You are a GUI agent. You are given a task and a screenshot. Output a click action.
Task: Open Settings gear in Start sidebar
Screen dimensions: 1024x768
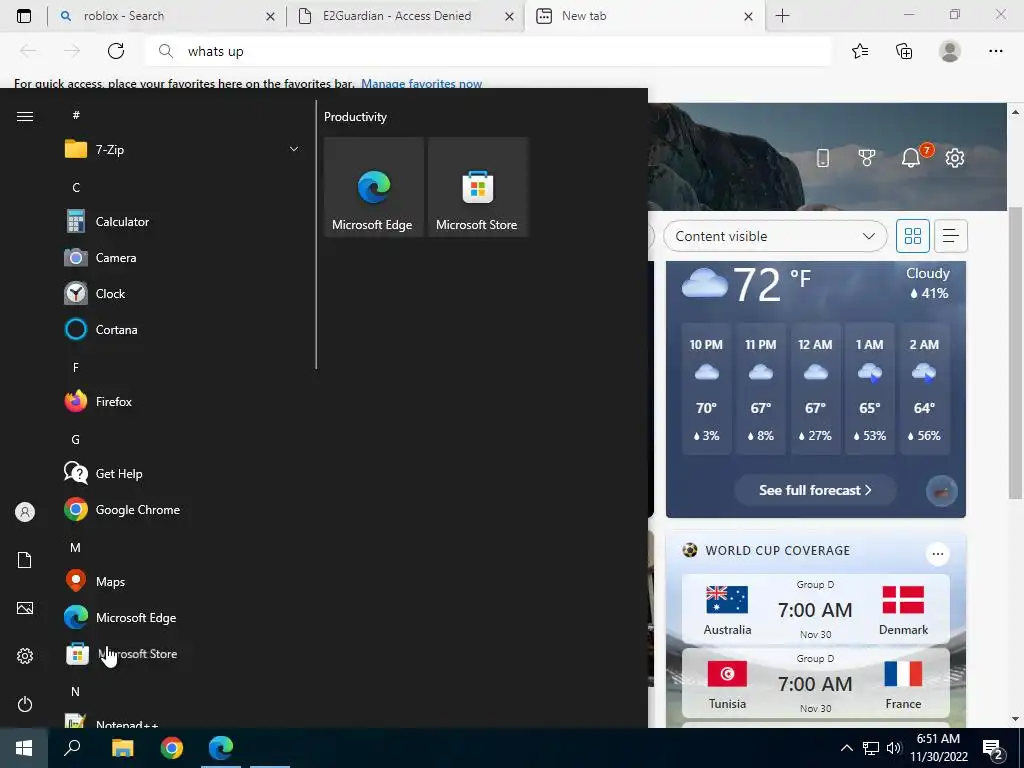tap(25, 656)
